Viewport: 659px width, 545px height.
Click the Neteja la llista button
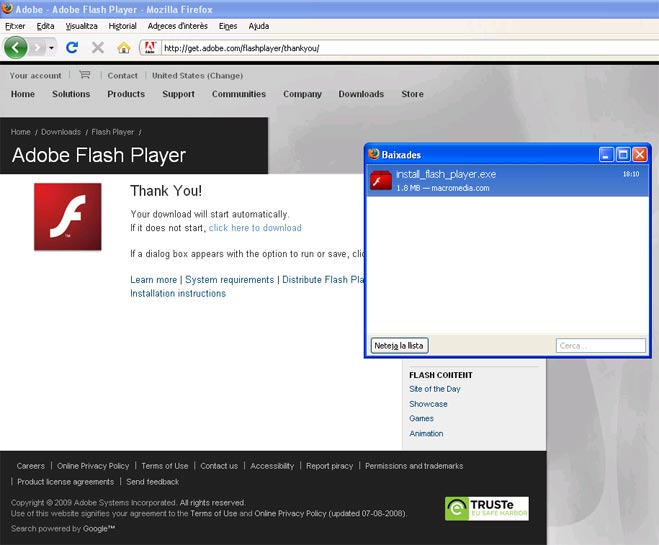coord(399,346)
